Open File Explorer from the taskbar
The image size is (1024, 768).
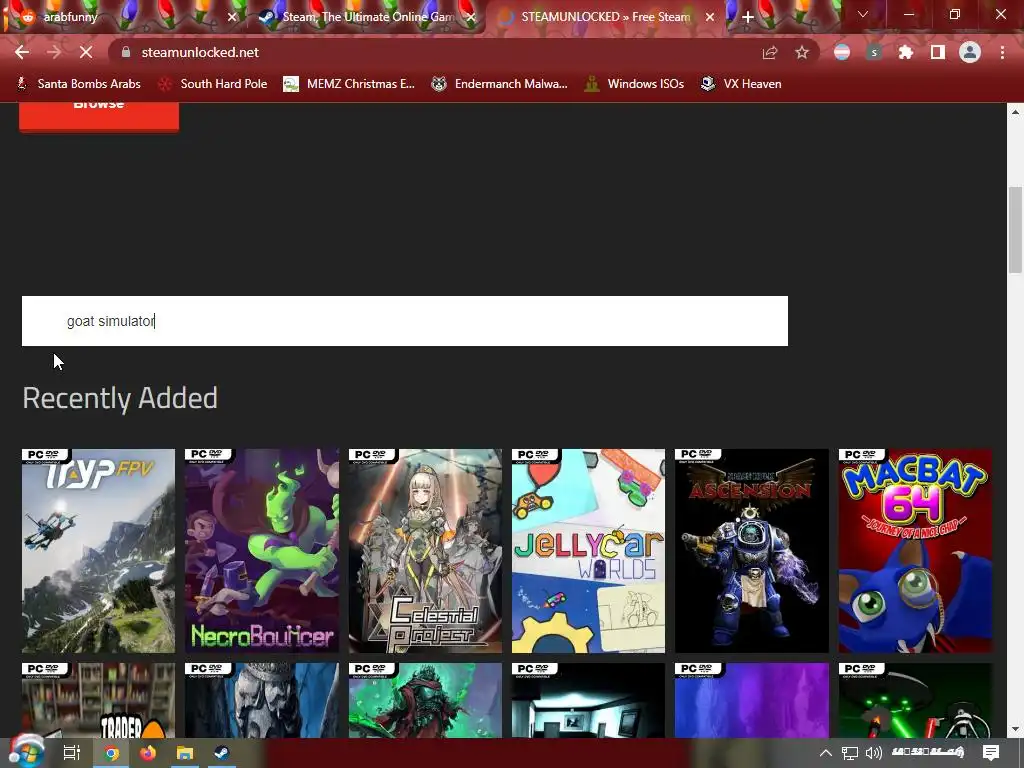click(185, 753)
